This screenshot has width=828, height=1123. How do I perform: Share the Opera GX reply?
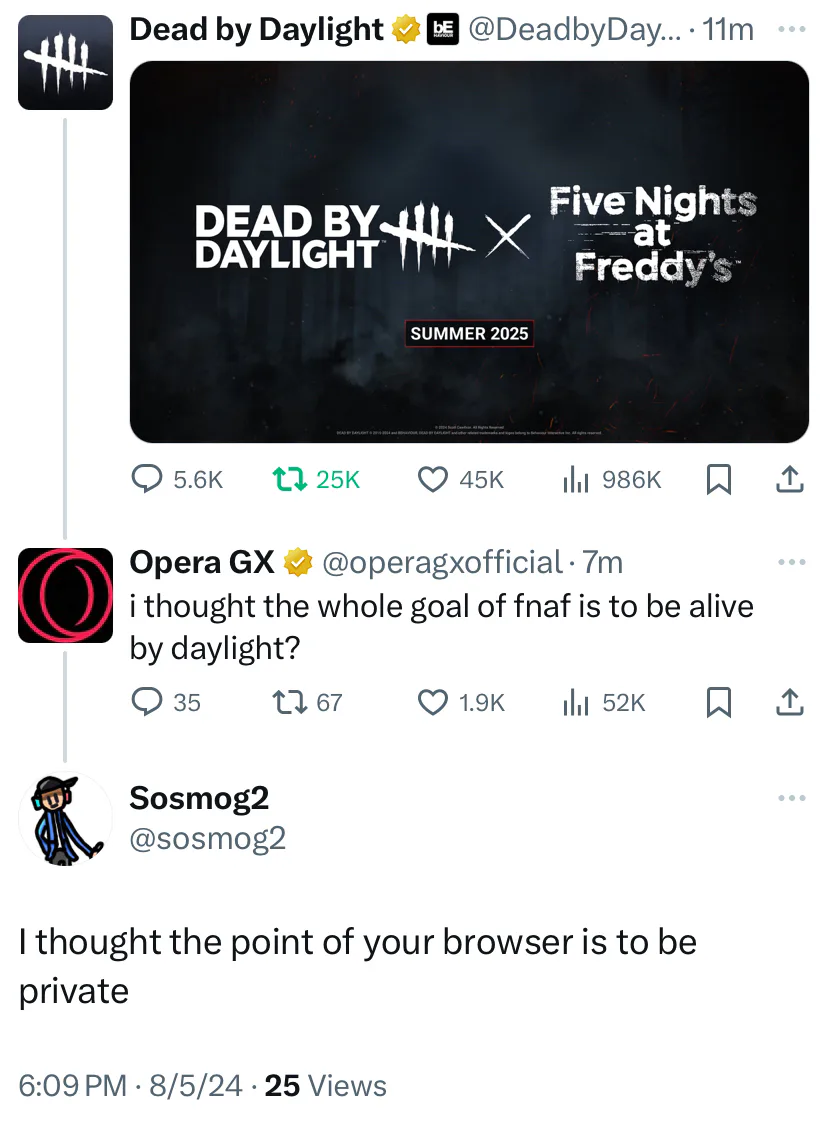(789, 703)
